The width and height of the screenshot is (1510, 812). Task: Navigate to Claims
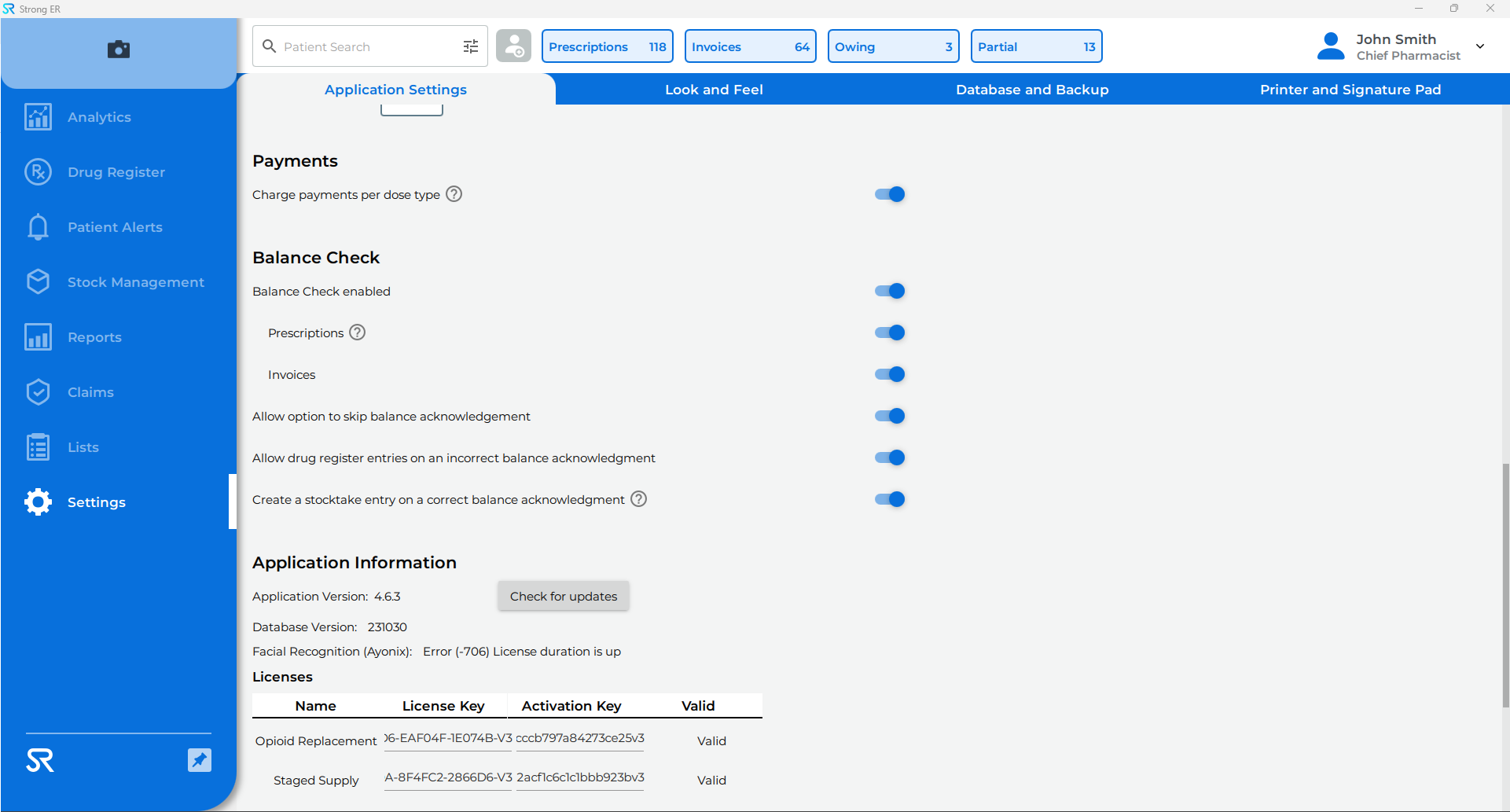90,391
